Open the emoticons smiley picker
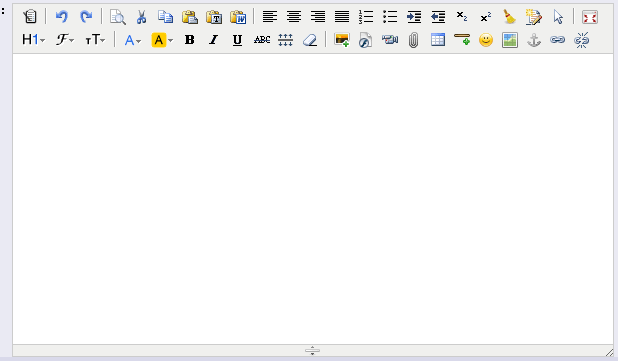This screenshot has height=361, width=618. click(486, 40)
